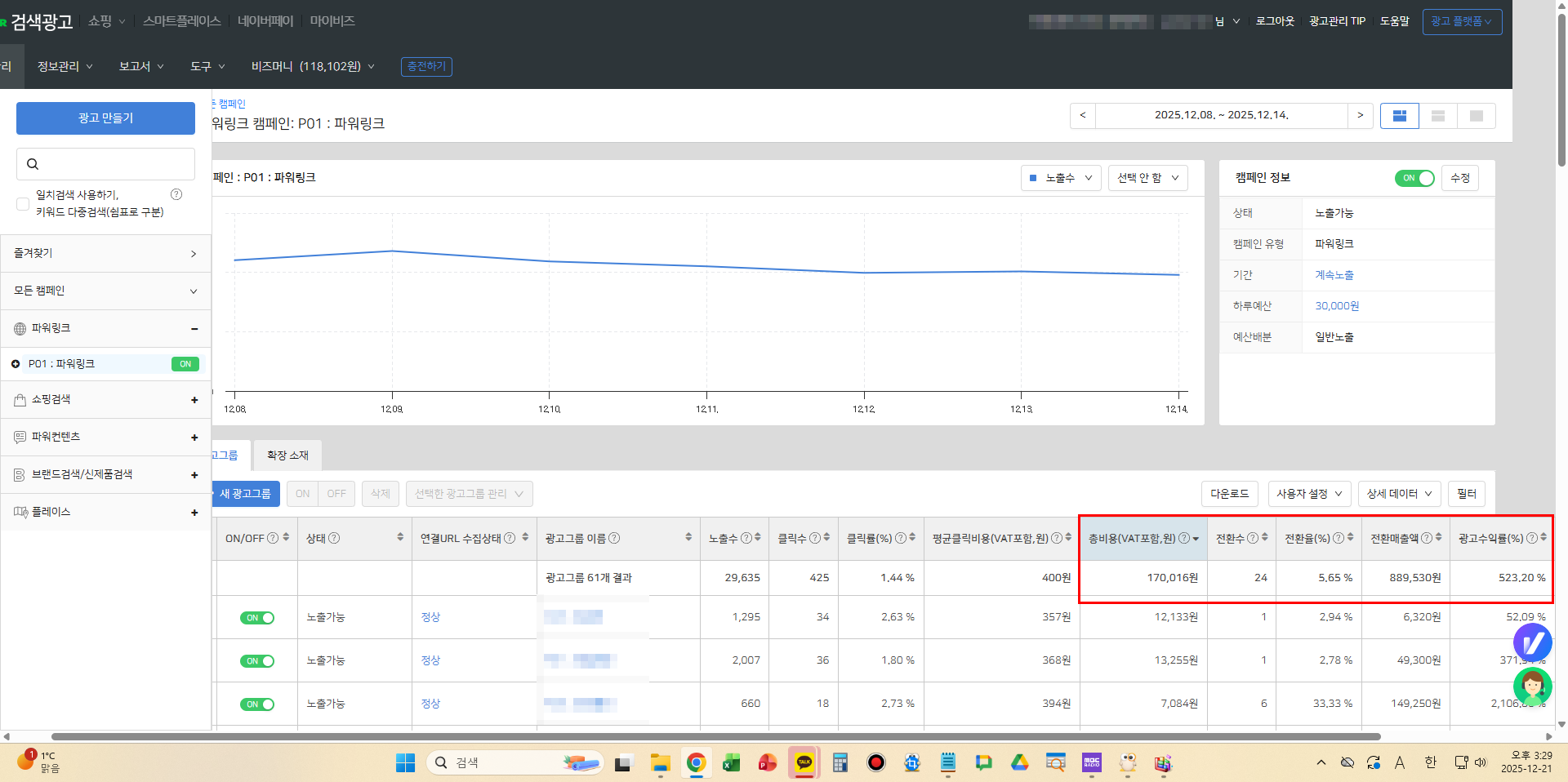
Task: Click the help icon beside 일치검색 사용하기
Action: point(176,194)
